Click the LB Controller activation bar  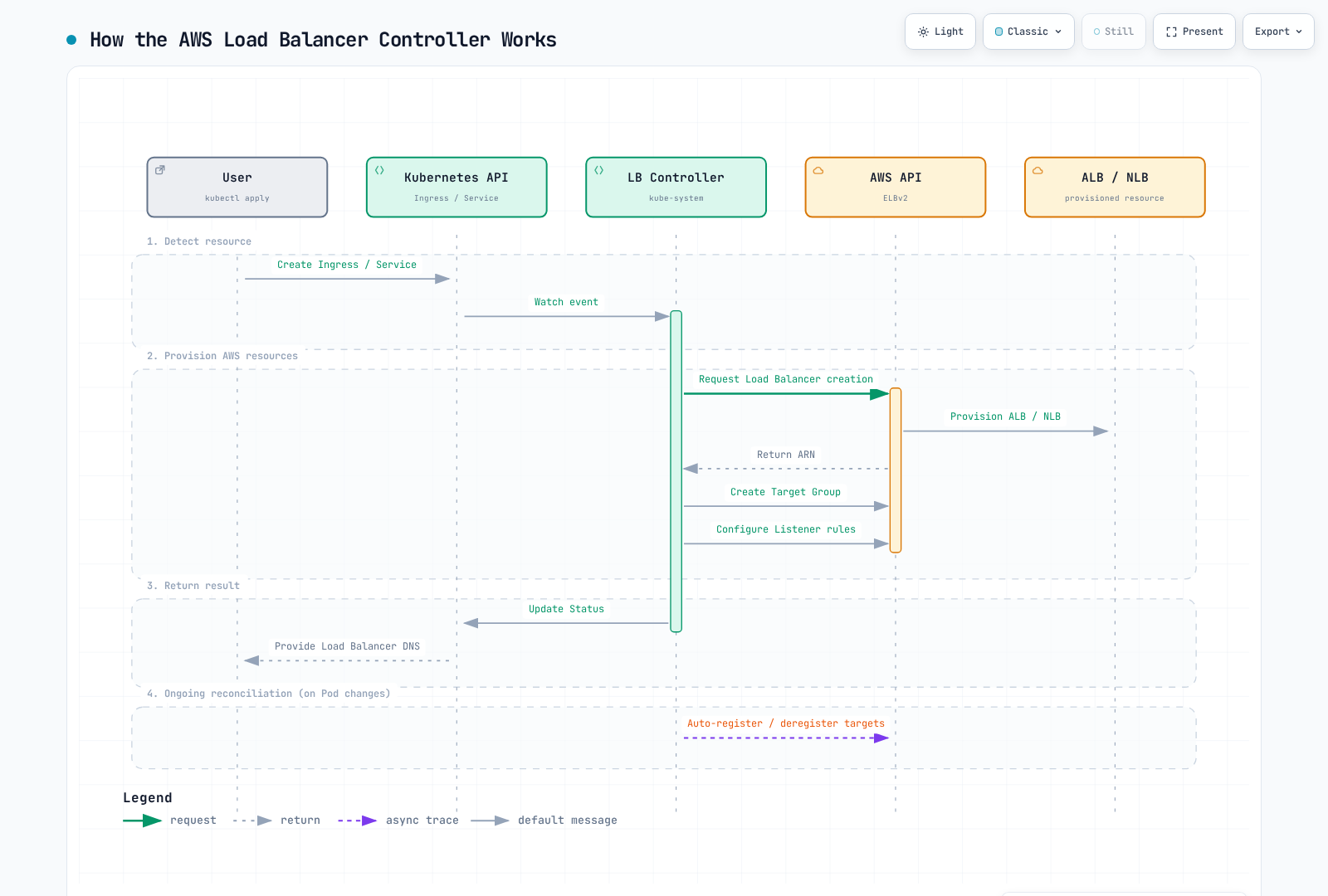[x=676, y=471]
